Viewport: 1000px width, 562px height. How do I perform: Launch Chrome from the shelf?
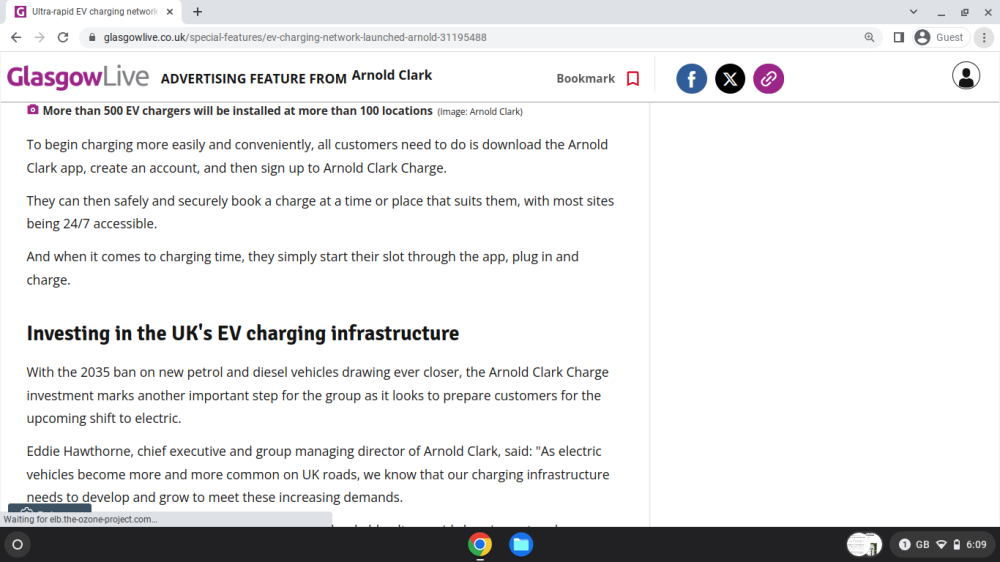(480, 545)
